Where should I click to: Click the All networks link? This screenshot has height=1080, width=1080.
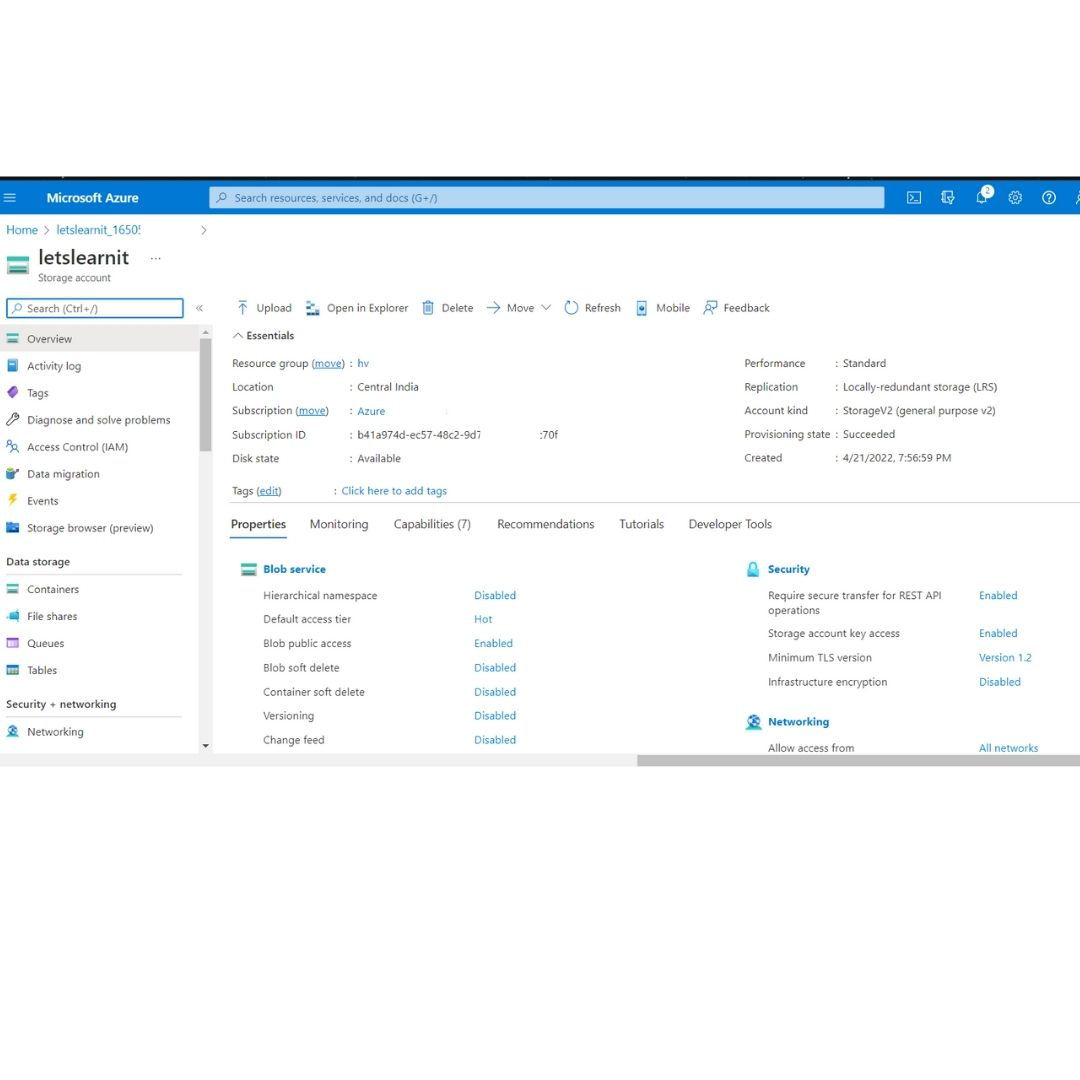click(1008, 748)
